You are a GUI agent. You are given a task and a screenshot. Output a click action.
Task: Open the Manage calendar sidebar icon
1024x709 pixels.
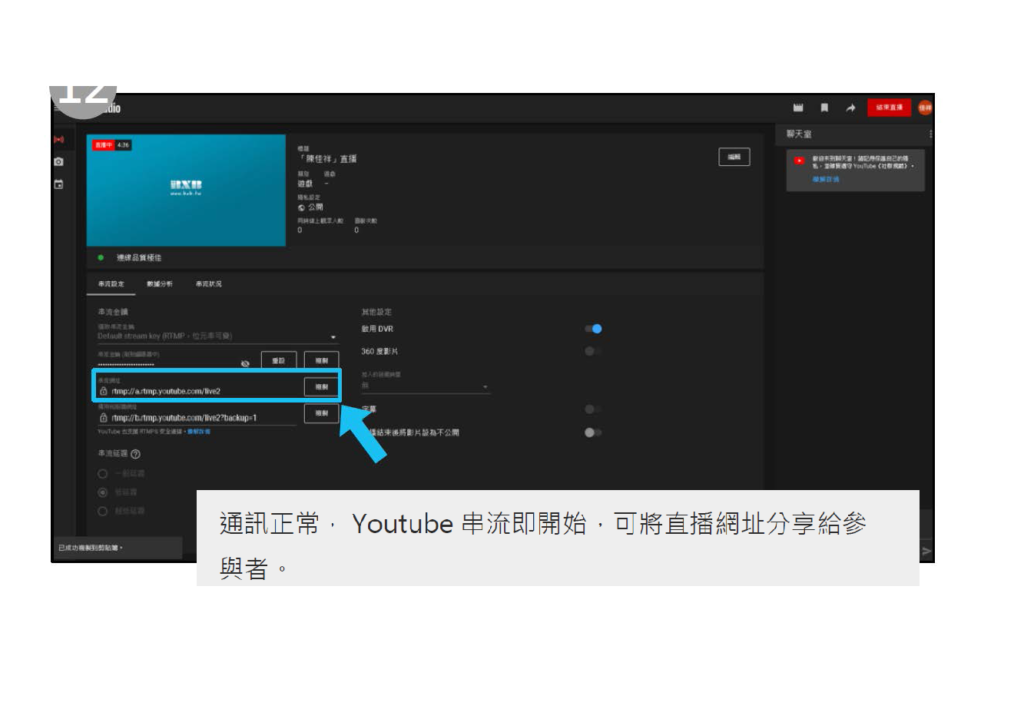58,184
